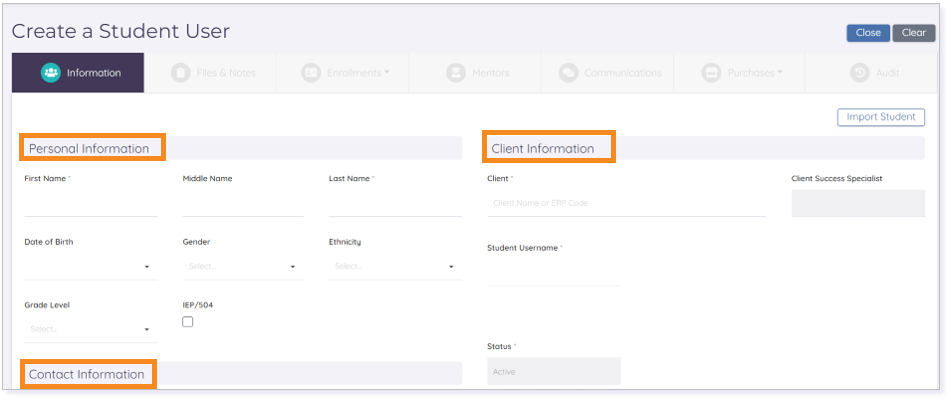
Task: Click the Status field showing Active
Action: pyautogui.click(x=554, y=371)
